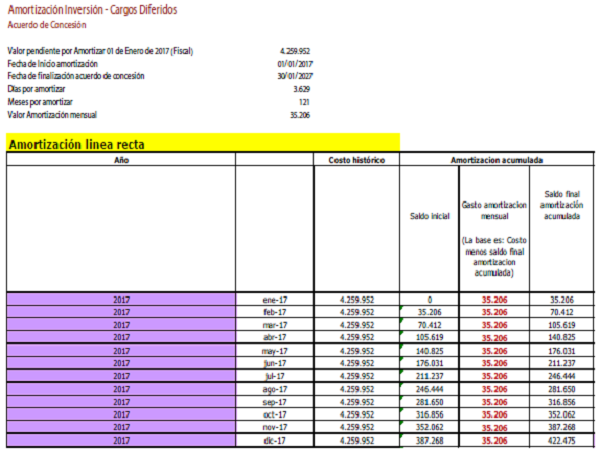Viewport: 600px width, 452px height.
Task: Click the 'Saldo final amortización acumulada' header
Action: 561,205
